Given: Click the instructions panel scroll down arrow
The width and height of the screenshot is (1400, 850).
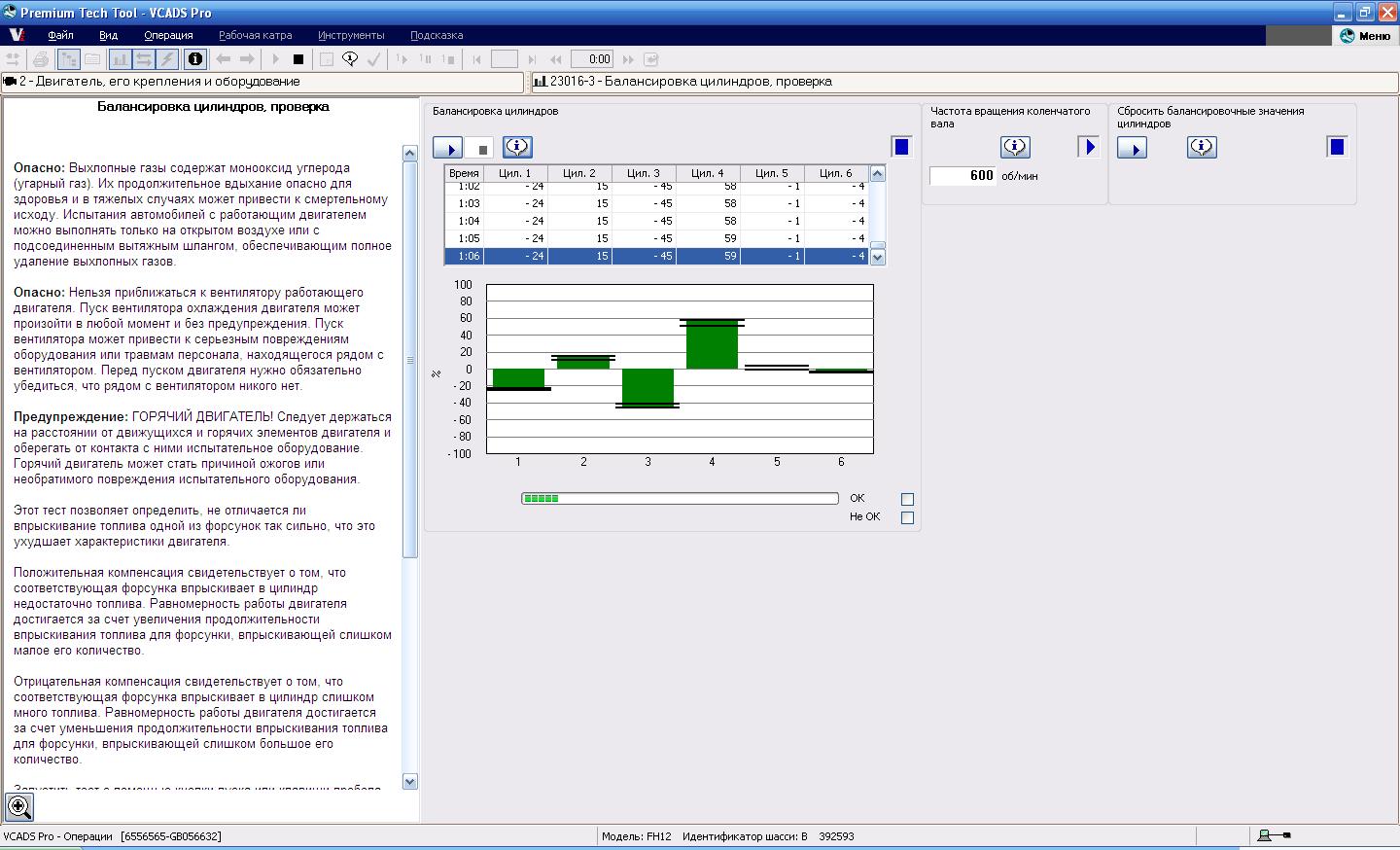Looking at the screenshot, I should click(409, 781).
